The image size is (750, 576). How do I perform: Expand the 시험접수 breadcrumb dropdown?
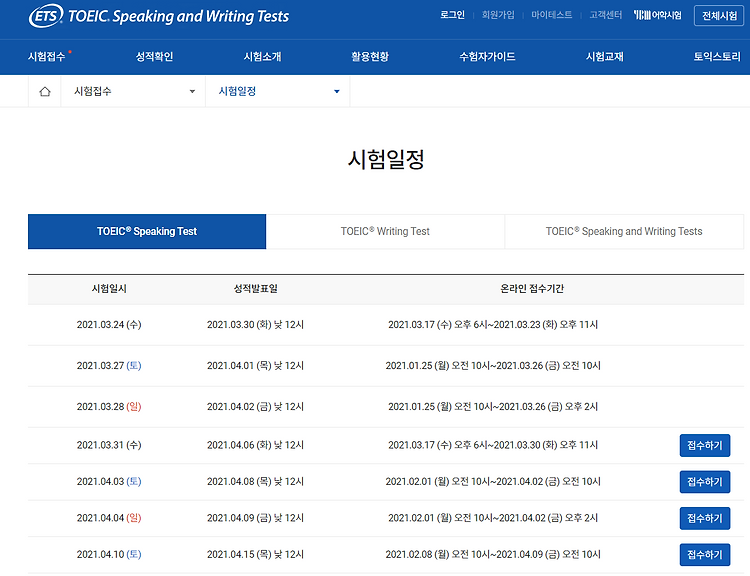(133, 91)
